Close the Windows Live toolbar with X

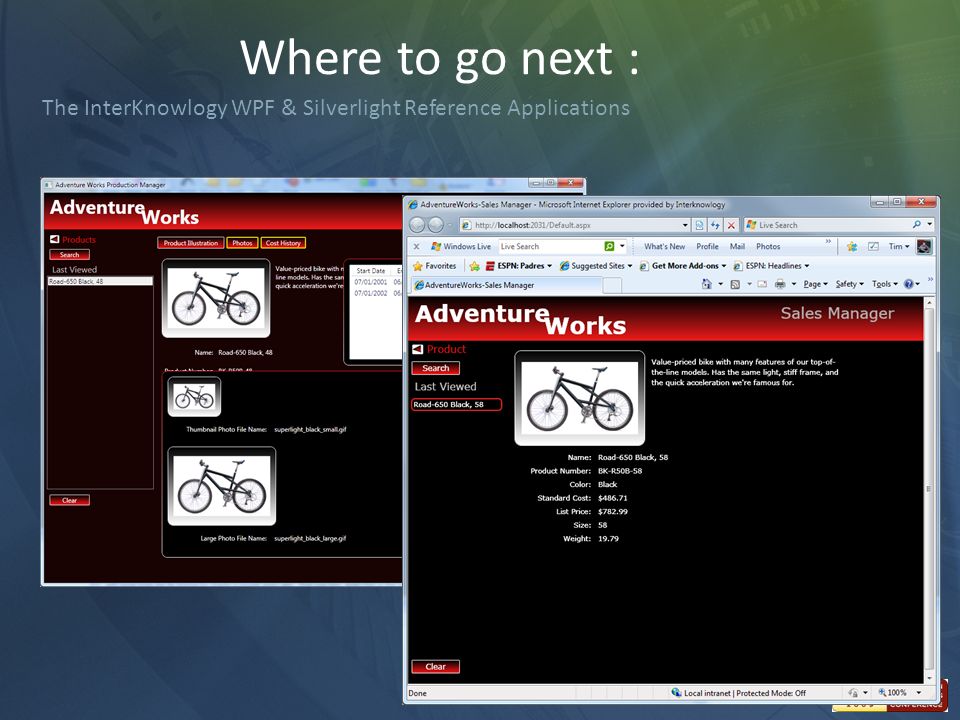tap(416, 246)
